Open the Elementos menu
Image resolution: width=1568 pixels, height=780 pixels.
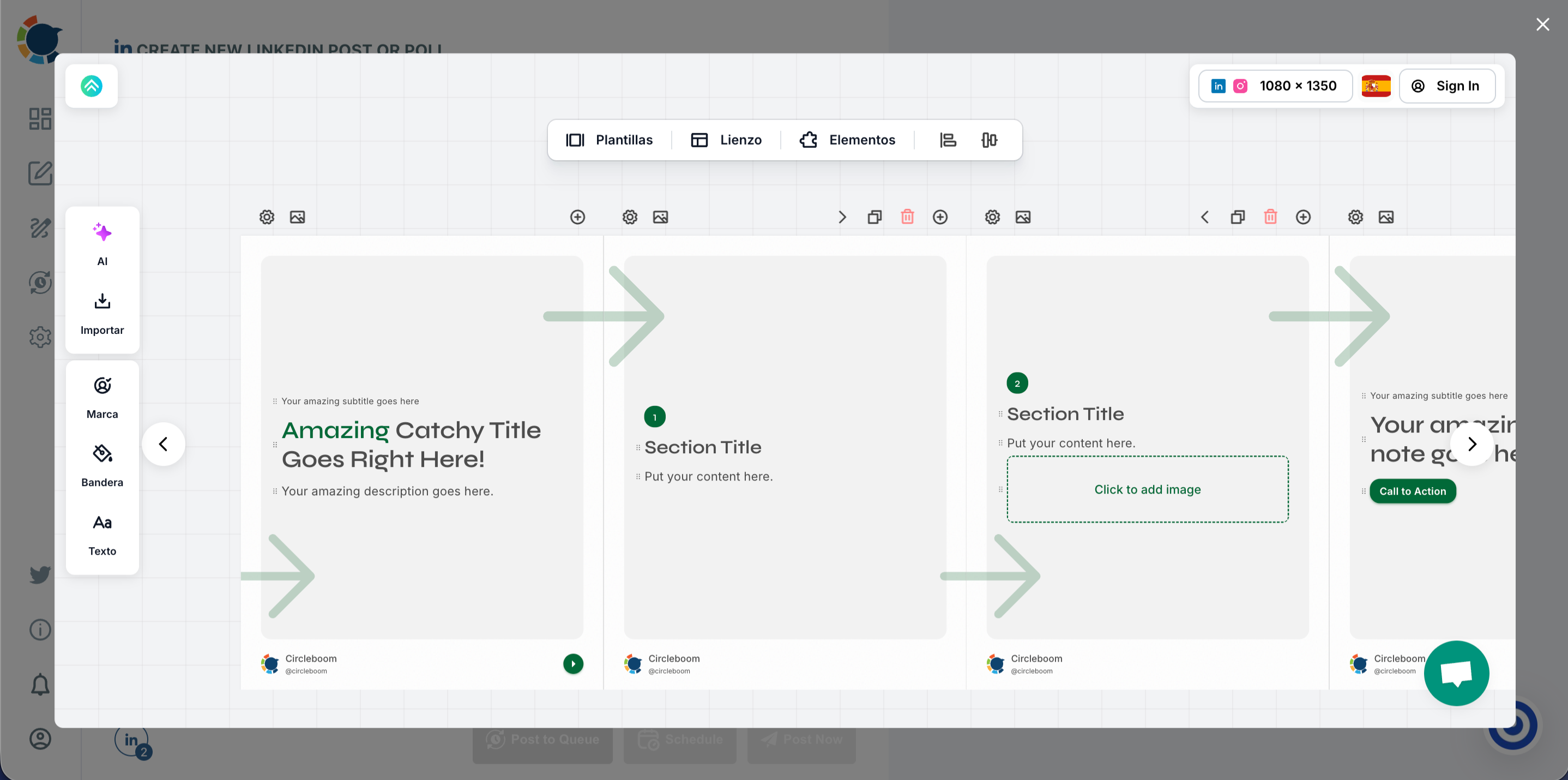[847, 140]
